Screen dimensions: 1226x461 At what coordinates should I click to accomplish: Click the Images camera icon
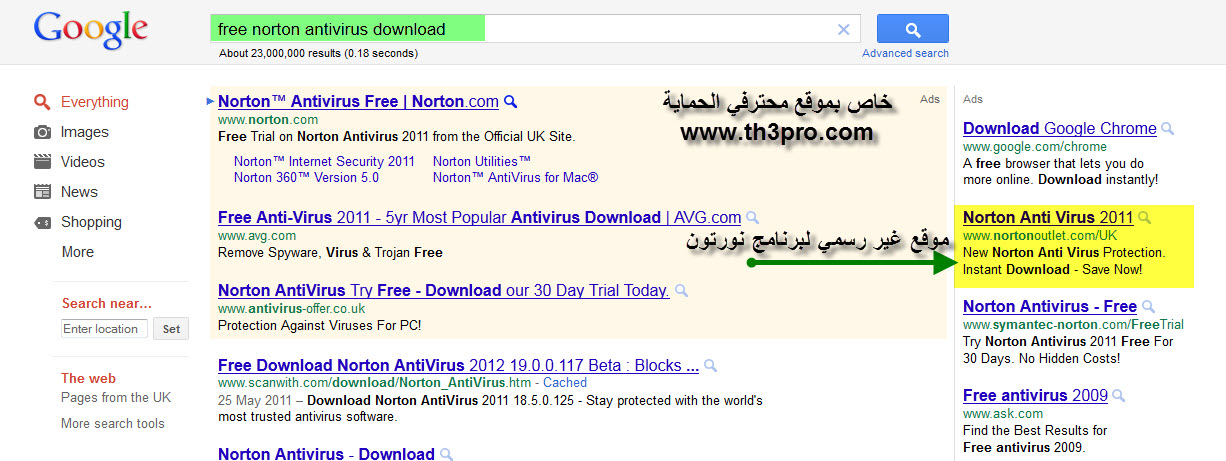42,132
